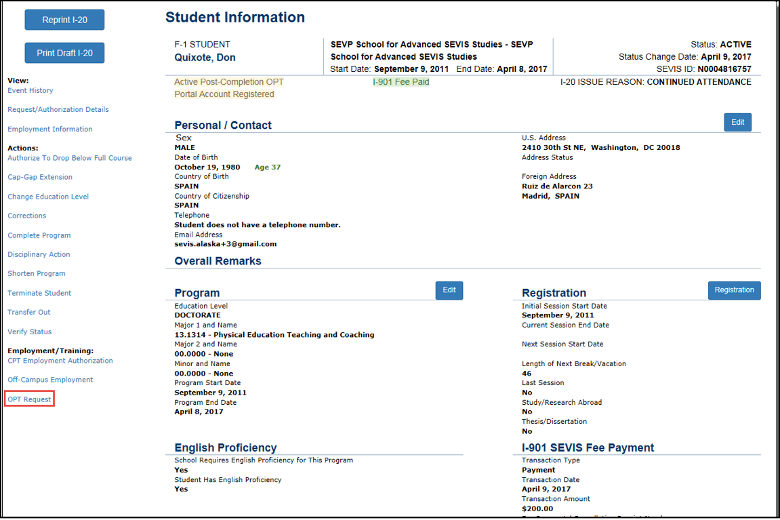The image size is (780, 520).
Task: Click I-901 SEVIS Fee Payment heading
Action: [x=587, y=448]
